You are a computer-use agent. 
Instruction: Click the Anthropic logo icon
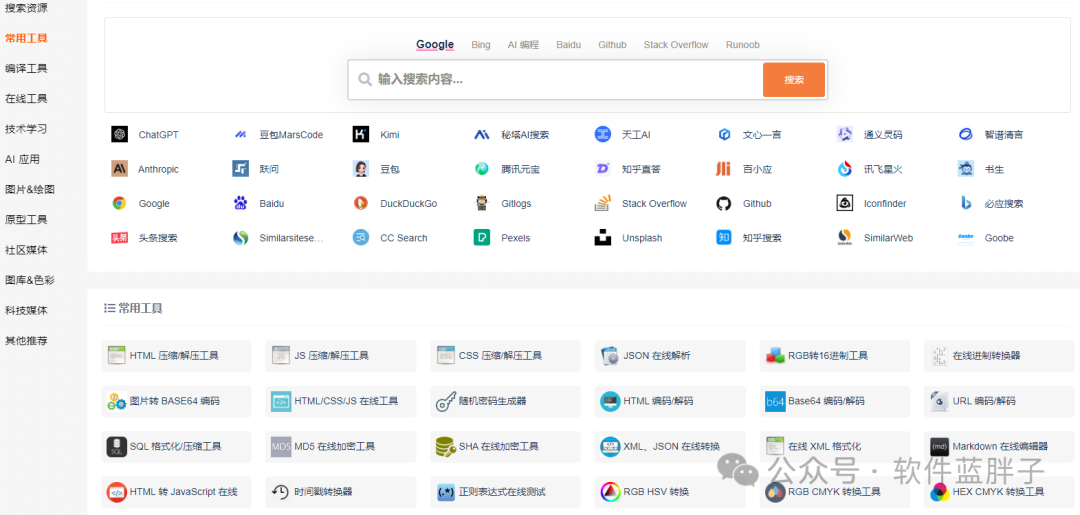click(x=119, y=169)
